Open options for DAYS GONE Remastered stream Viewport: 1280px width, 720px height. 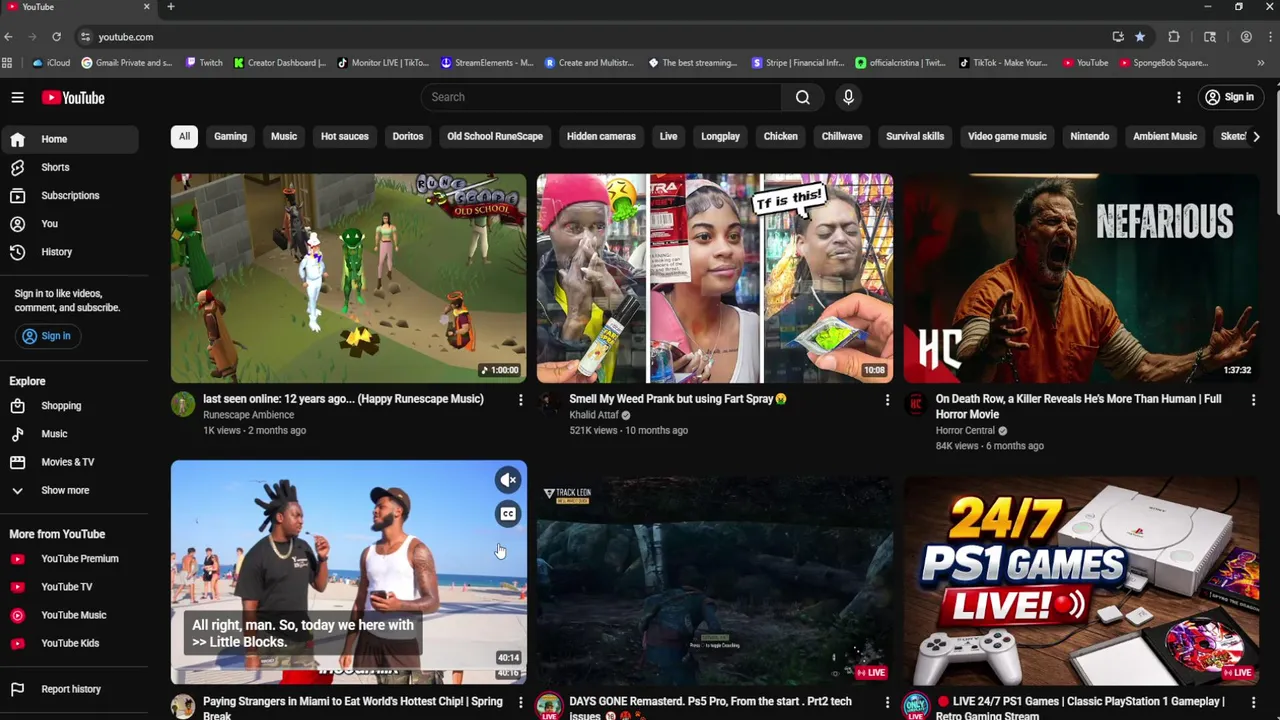point(887,703)
